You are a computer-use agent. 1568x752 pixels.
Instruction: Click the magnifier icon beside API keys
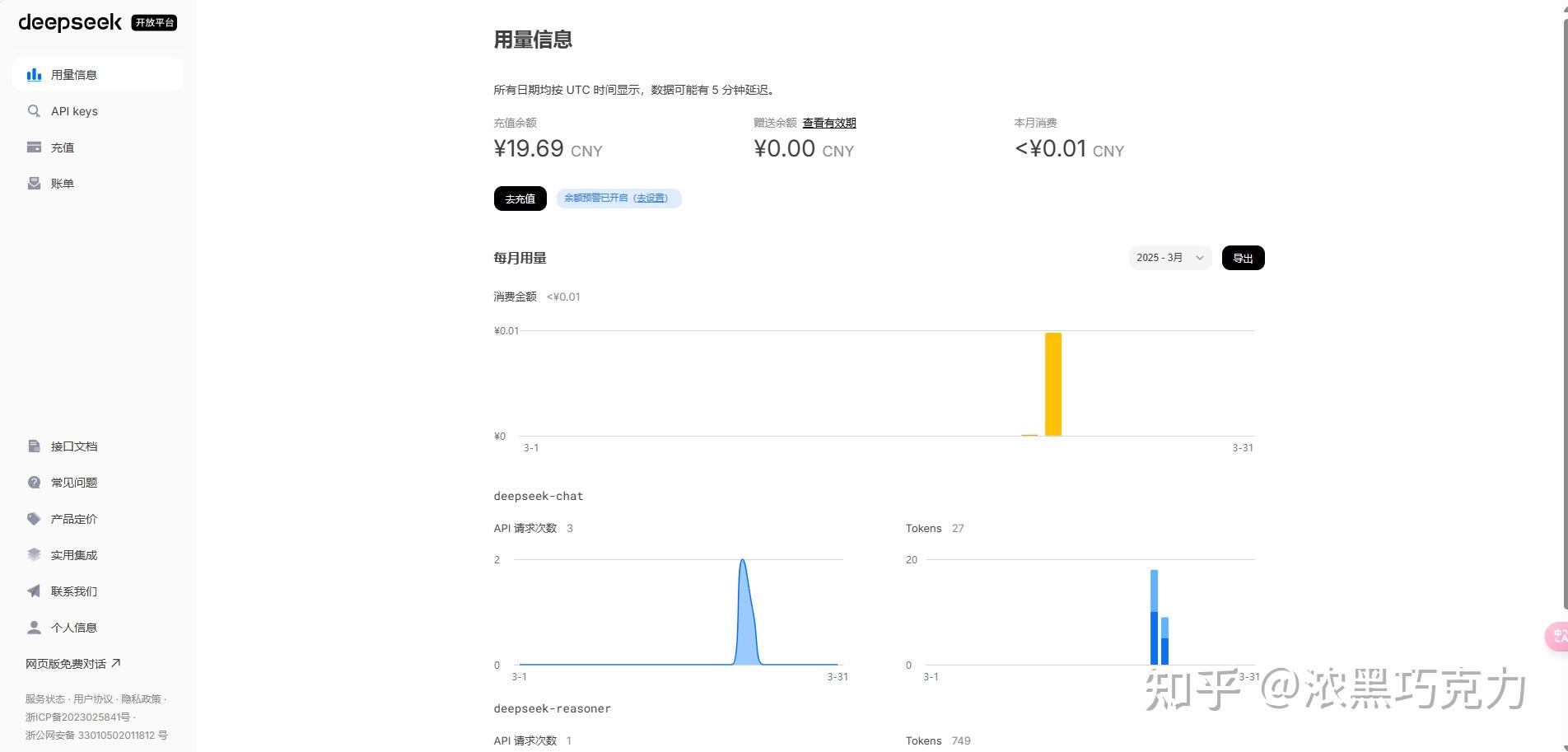click(34, 111)
